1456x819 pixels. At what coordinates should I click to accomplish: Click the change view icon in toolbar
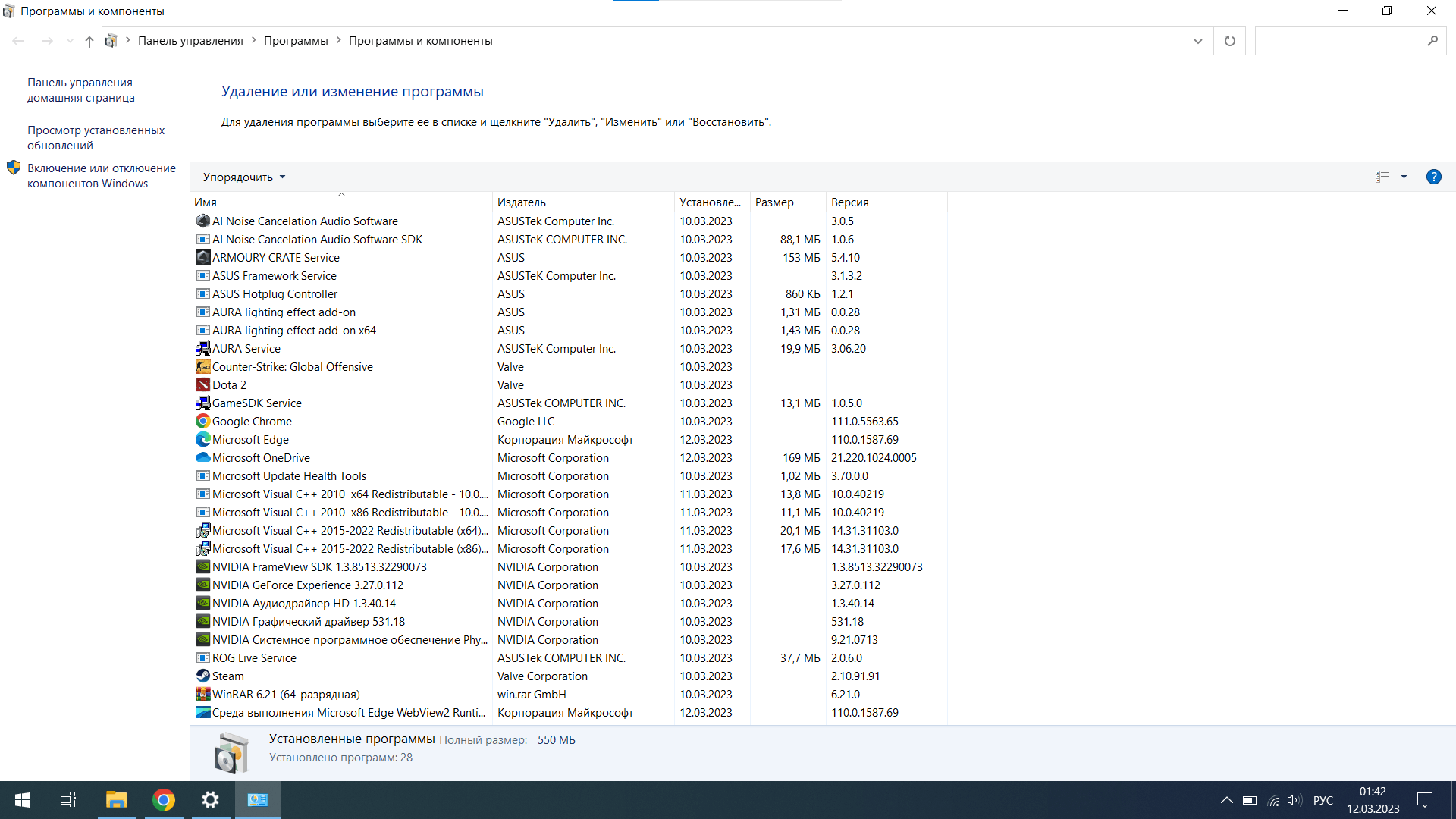tap(1382, 177)
